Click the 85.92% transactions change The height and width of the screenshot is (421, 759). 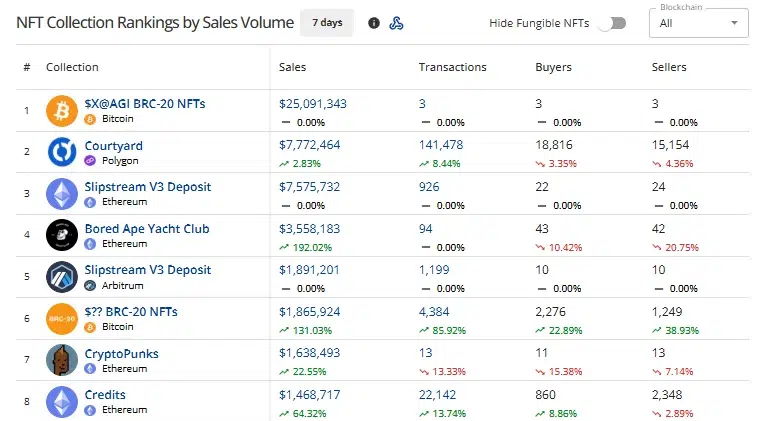(449, 331)
